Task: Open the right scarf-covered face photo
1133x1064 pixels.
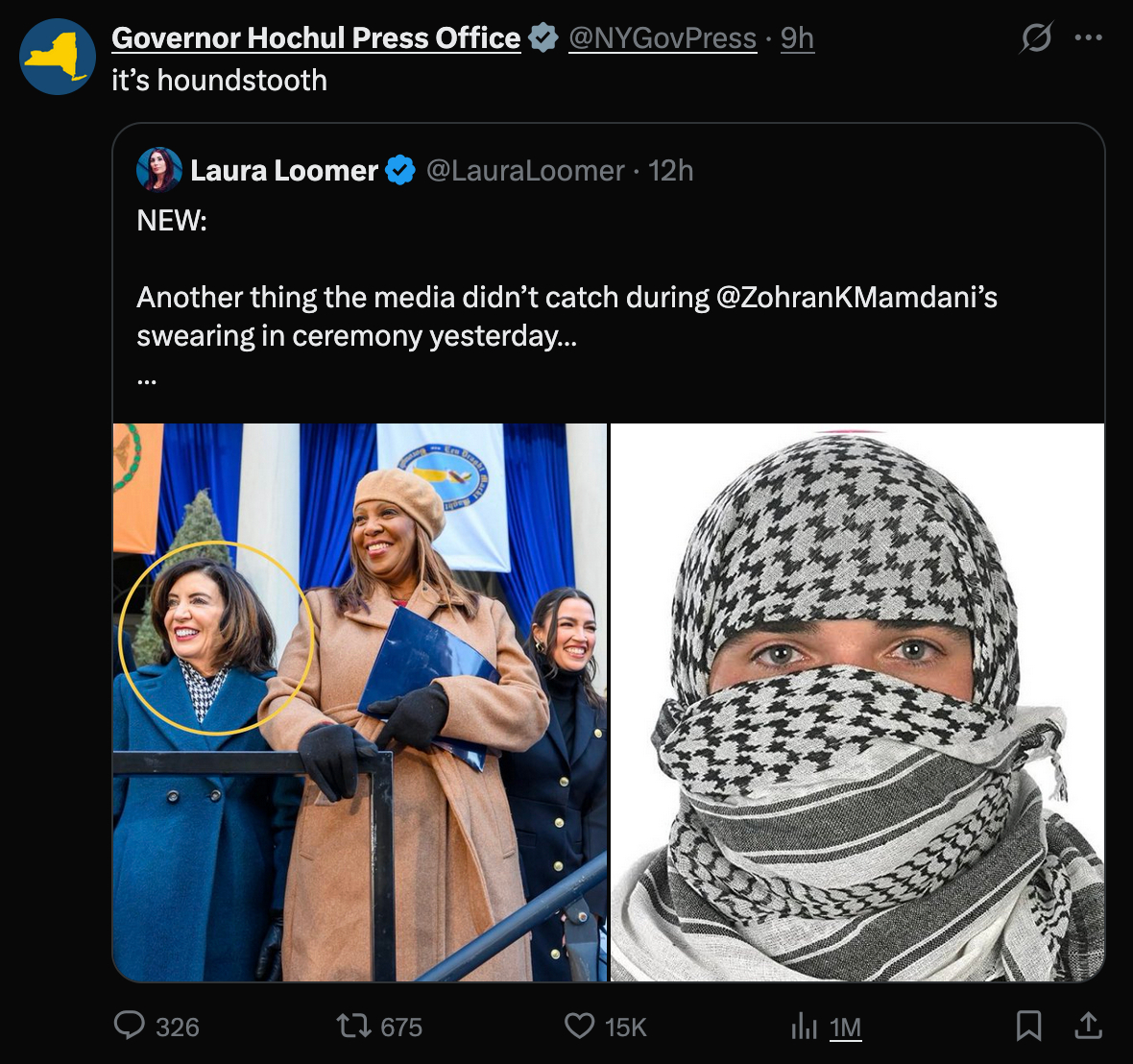Action: pos(857,702)
